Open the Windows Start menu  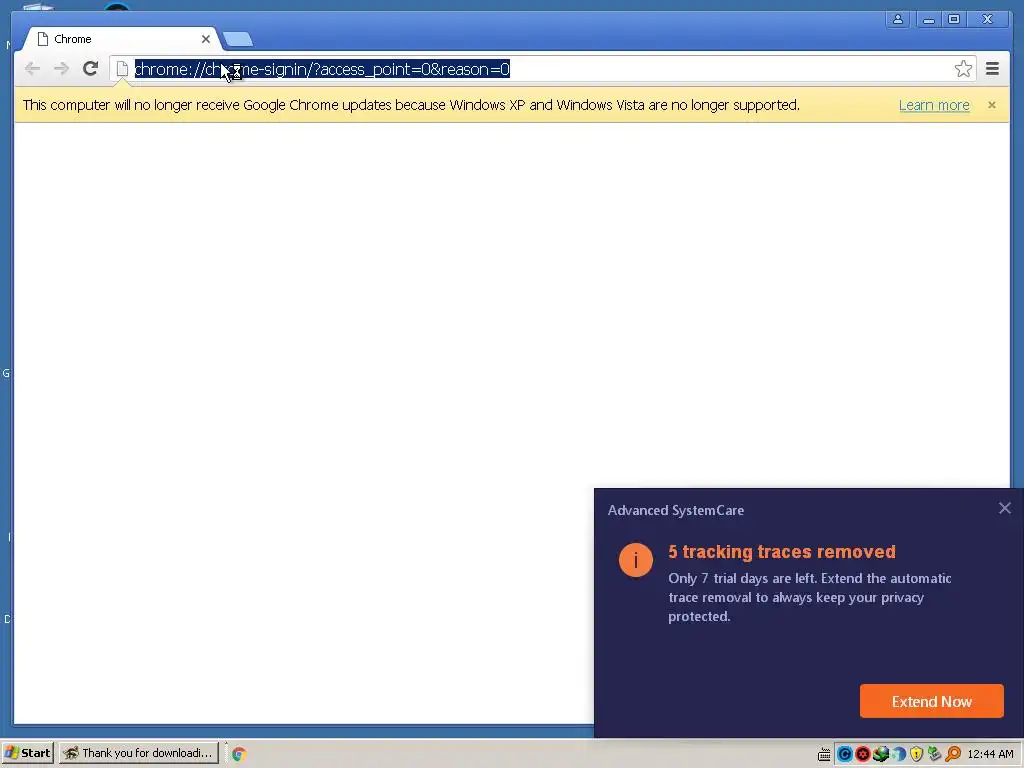(x=27, y=753)
